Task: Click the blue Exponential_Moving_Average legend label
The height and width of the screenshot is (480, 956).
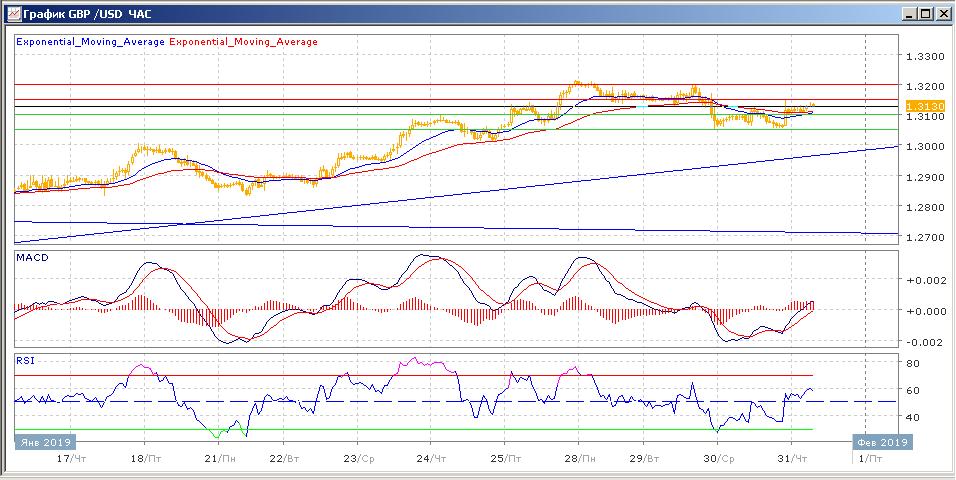Action: click(x=91, y=42)
